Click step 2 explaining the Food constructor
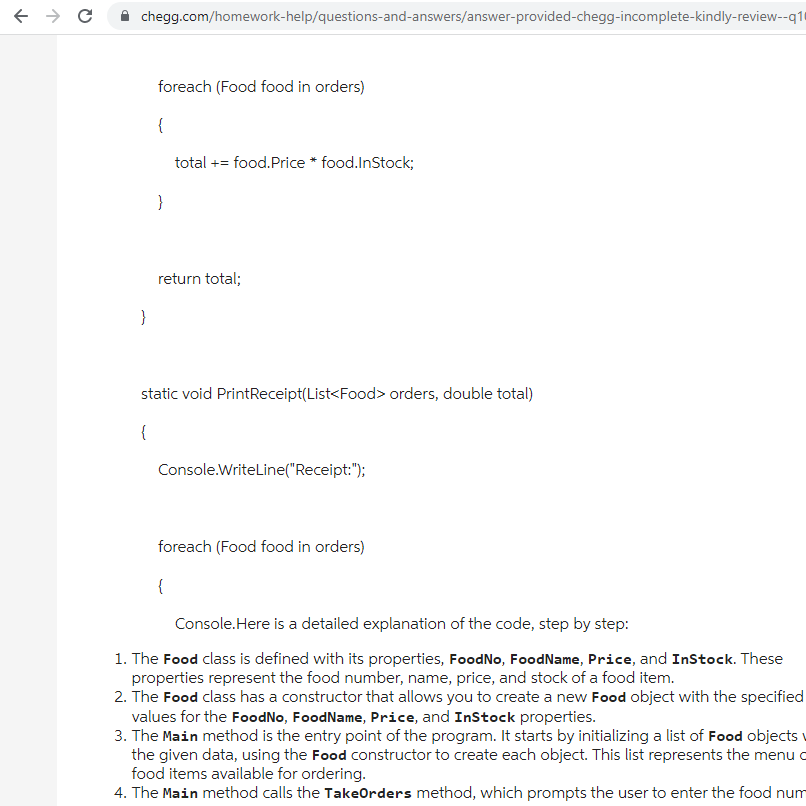The width and height of the screenshot is (806, 806). pos(400,706)
